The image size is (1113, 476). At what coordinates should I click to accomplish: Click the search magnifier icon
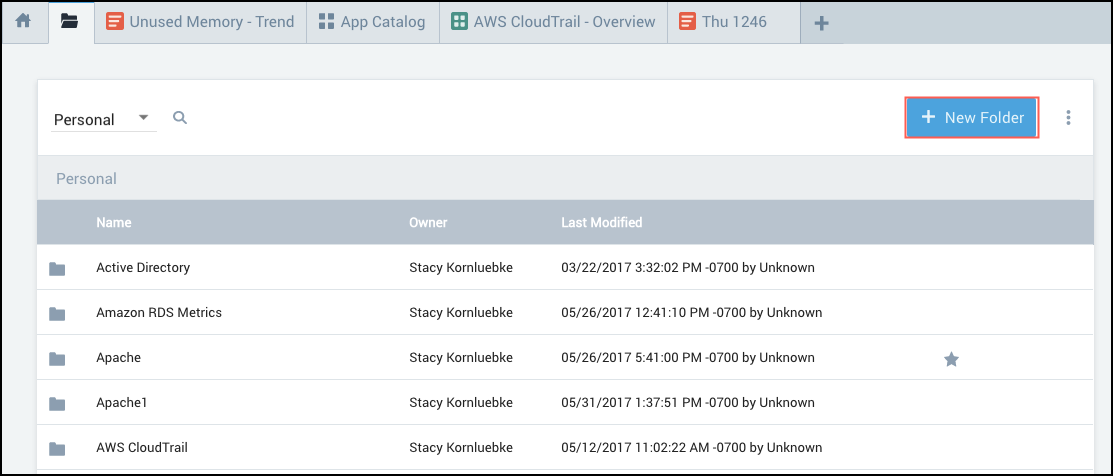pos(180,118)
